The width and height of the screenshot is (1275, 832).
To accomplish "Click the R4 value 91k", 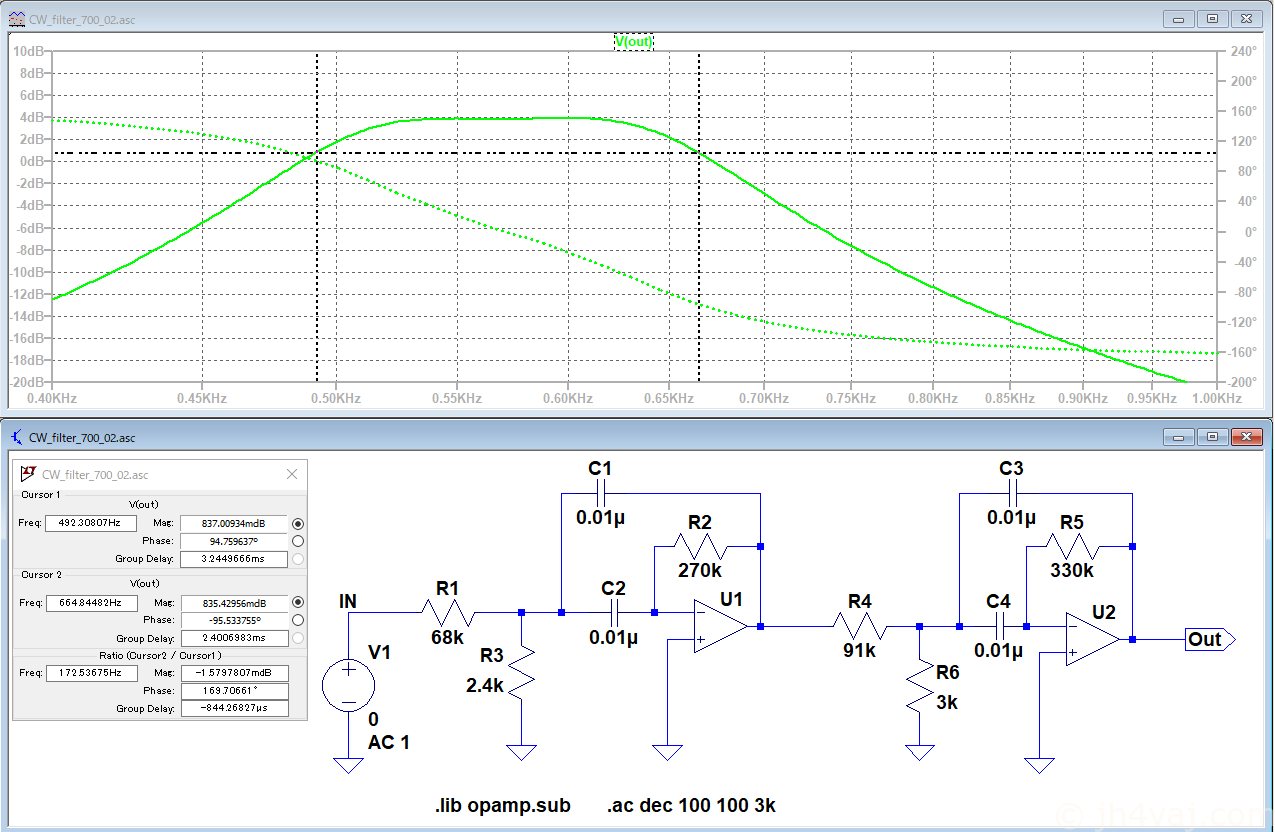I will click(x=860, y=650).
